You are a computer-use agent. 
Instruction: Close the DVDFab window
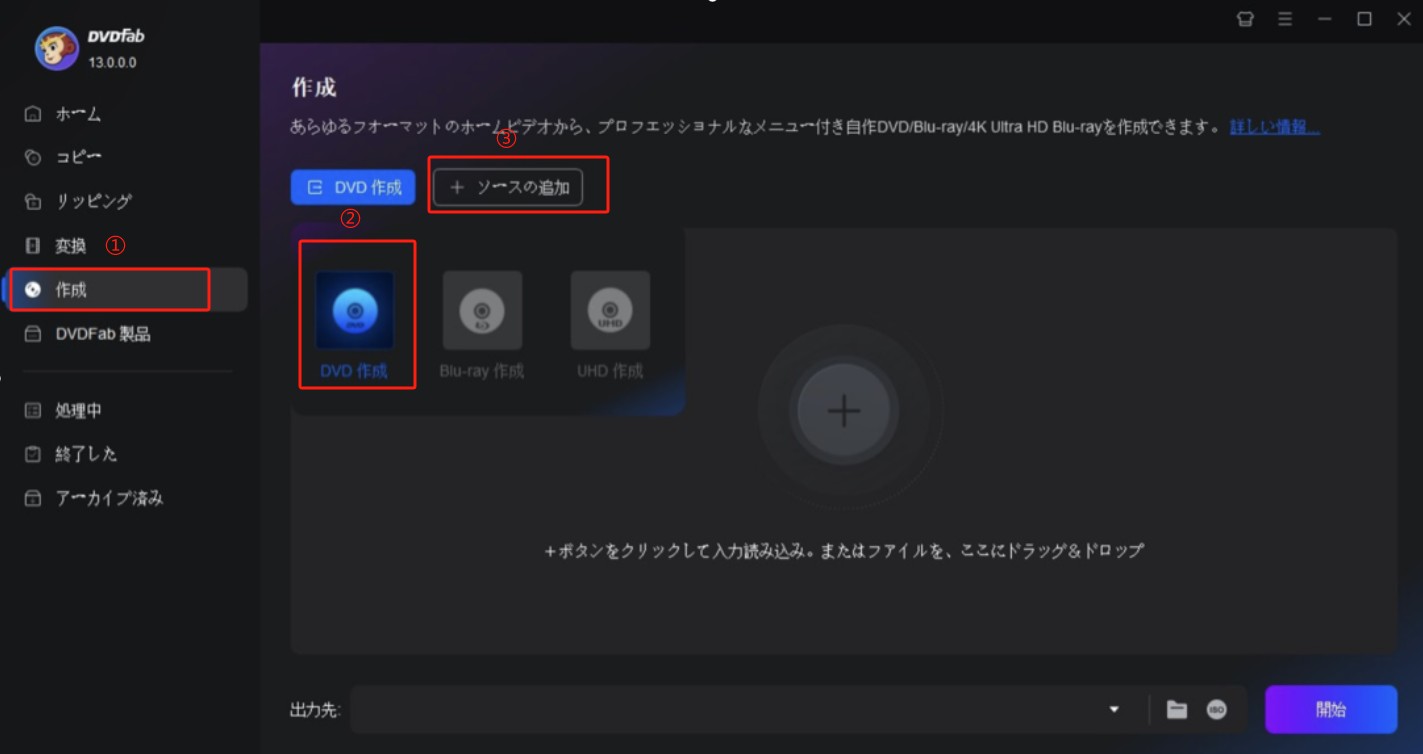[x=1403, y=19]
